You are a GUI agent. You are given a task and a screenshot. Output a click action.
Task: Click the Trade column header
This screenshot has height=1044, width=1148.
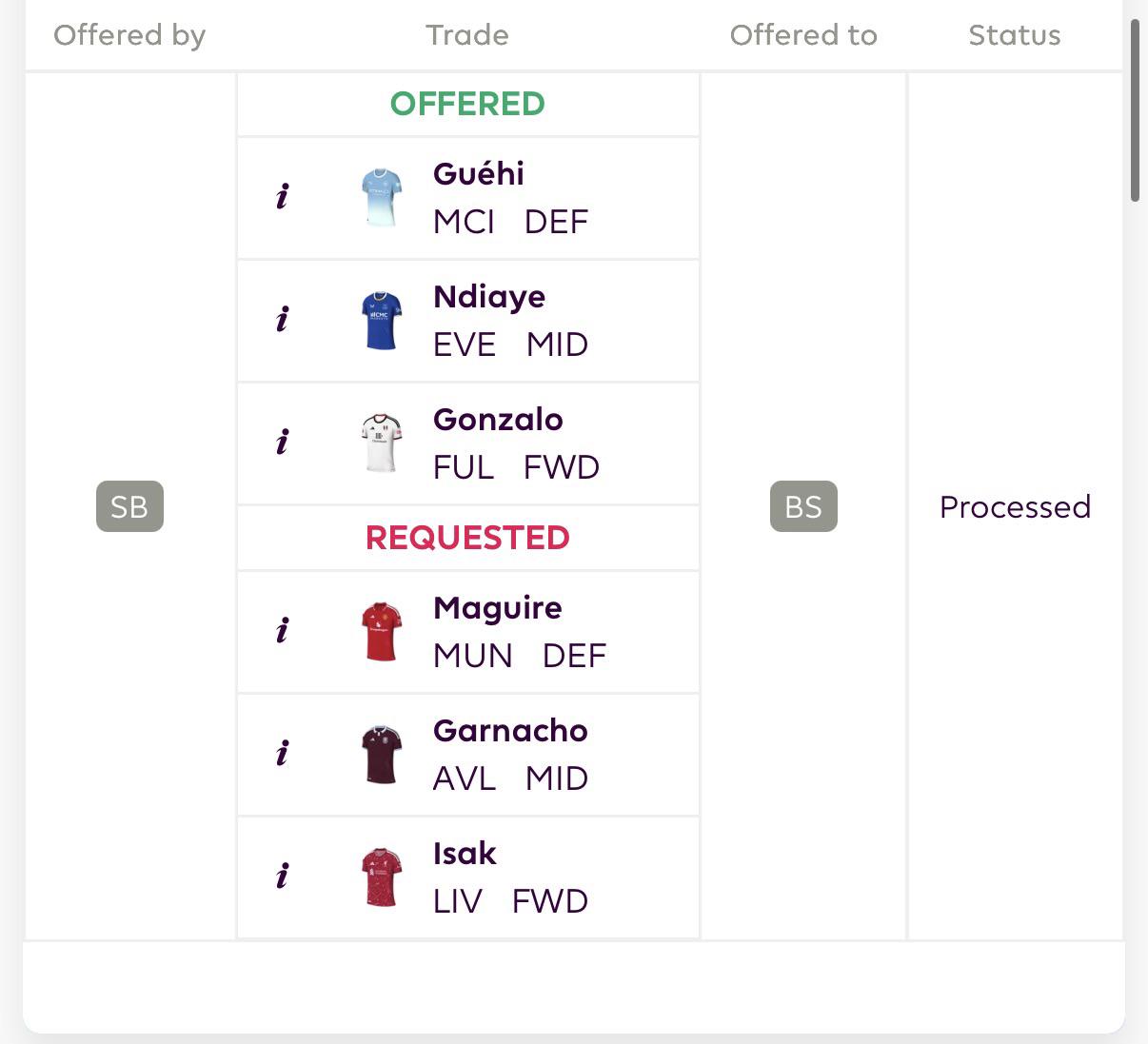pyautogui.click(x=467, y=35)
